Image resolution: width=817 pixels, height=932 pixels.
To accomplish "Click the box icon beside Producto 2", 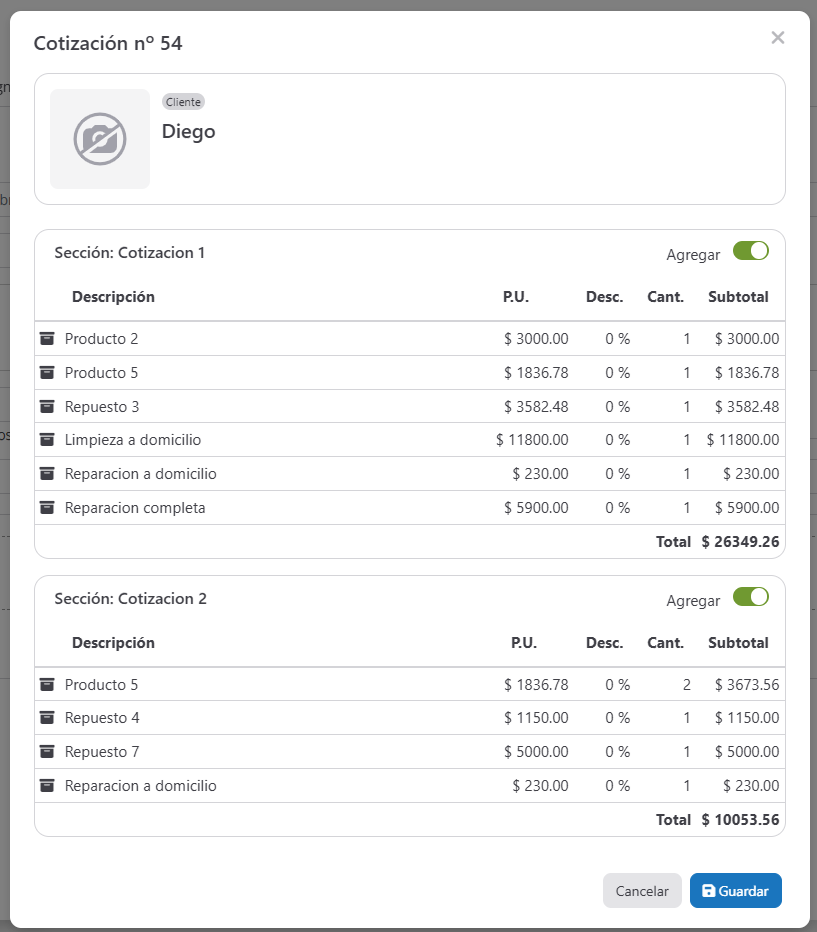I will coord(47,339).
